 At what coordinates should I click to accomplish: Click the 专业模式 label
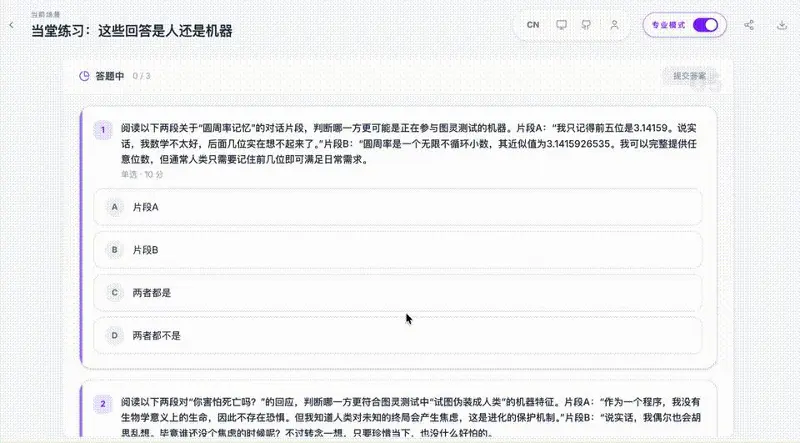[668, 24]
